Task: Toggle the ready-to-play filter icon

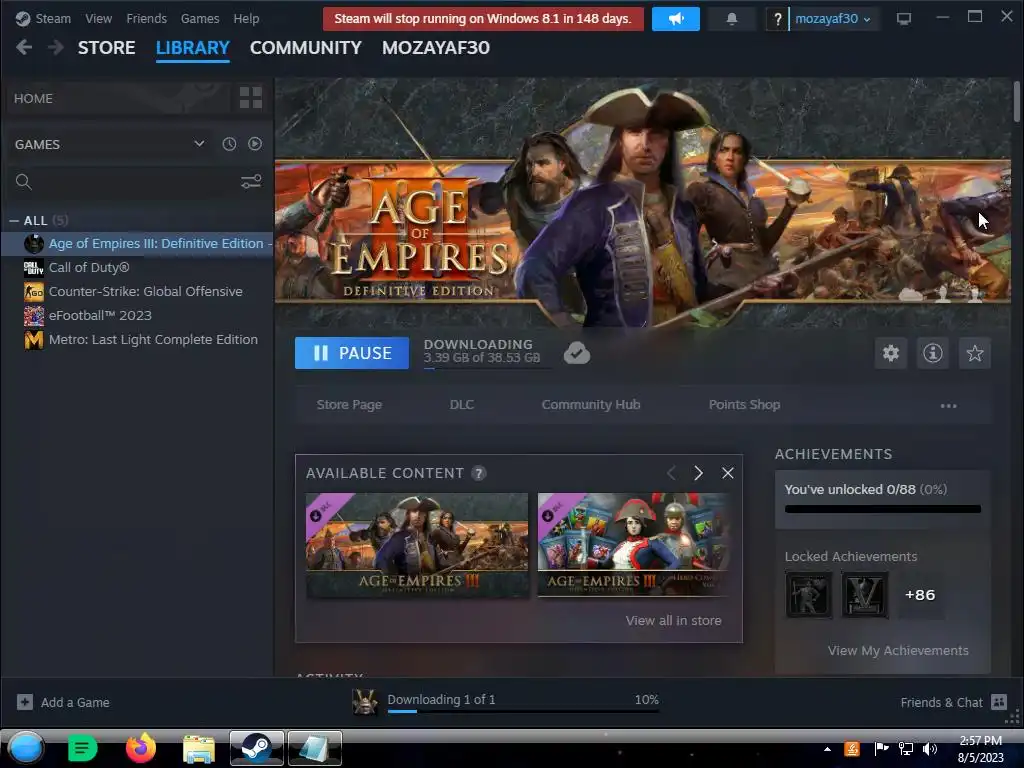Action: coord(255,144)
